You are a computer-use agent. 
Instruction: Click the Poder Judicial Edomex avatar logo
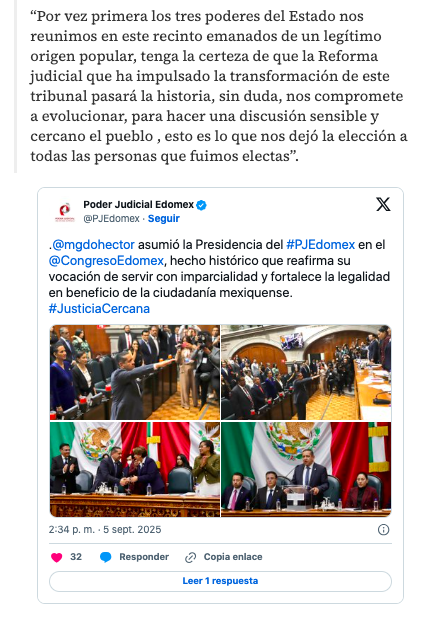[65, 212]
